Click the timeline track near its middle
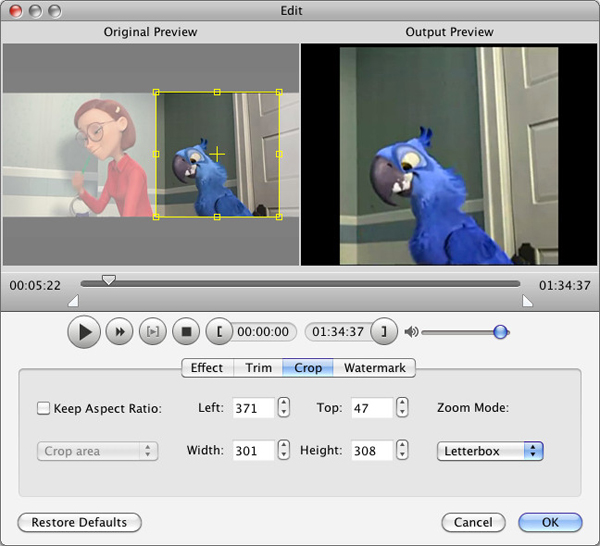 pyautogui.click(x=300, y=284)
